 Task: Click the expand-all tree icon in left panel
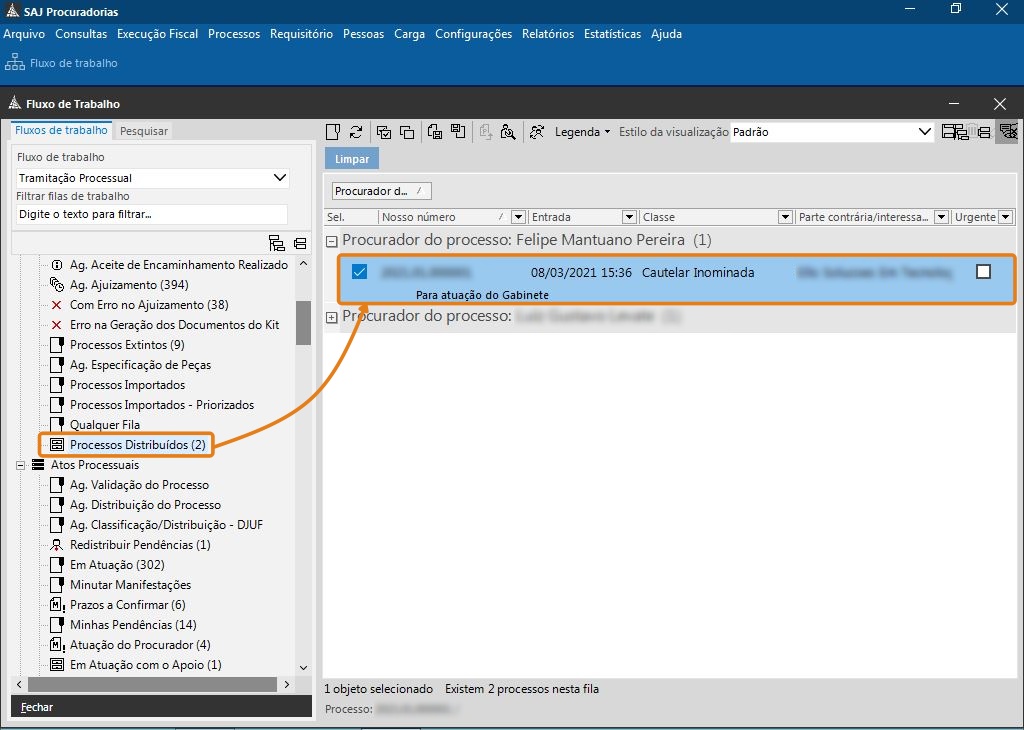(277, 243)
